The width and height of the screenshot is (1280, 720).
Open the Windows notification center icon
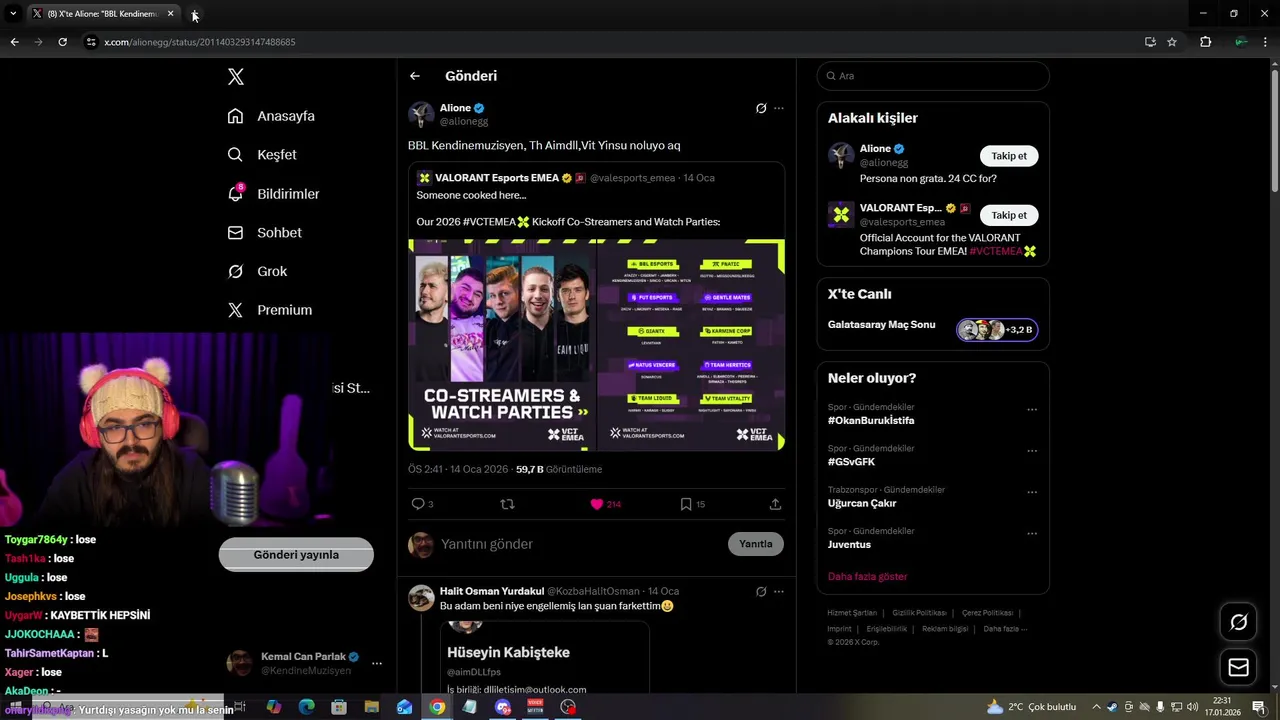[1259, 707]
